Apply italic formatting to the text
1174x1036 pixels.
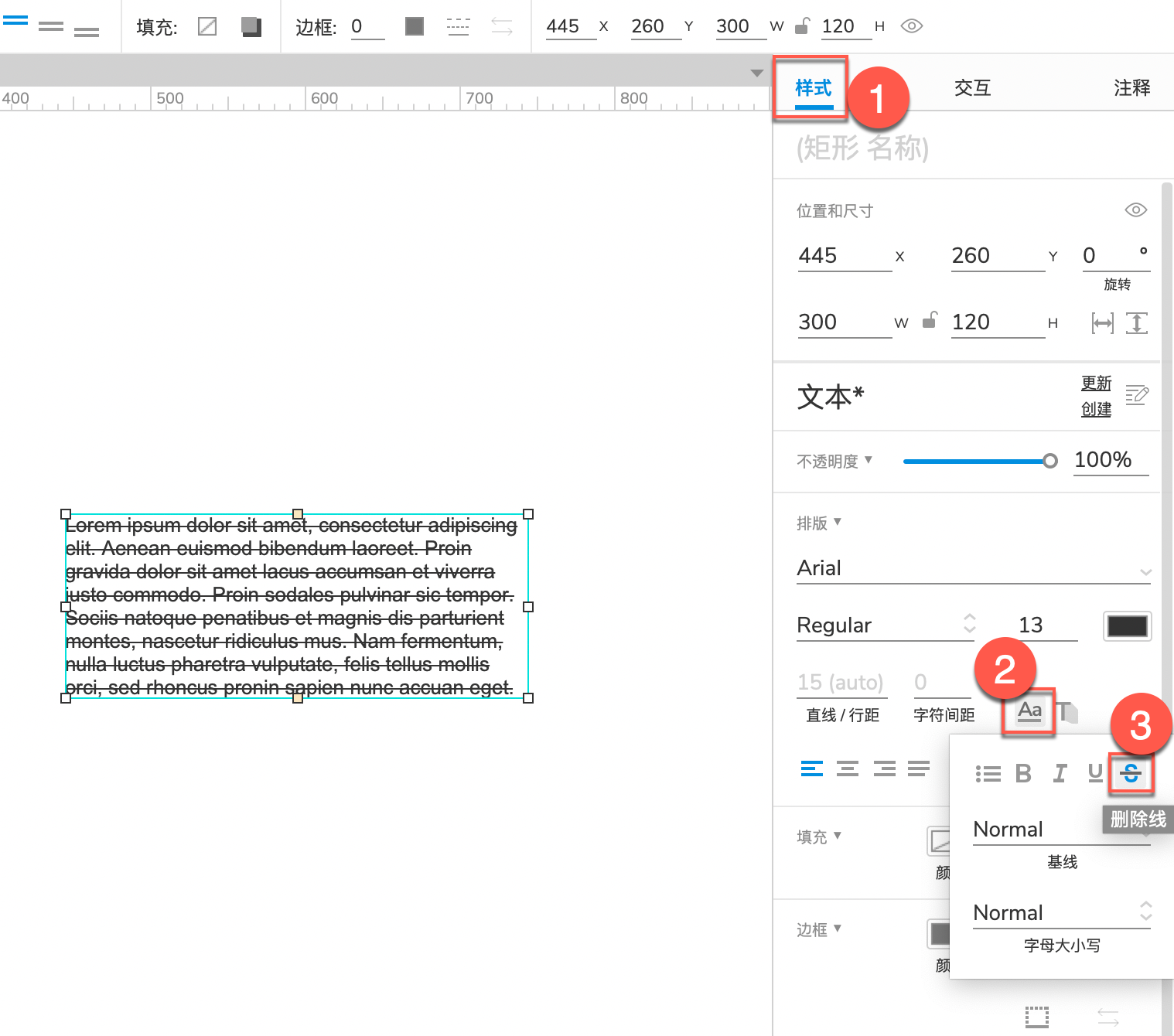coord(1060,773)
